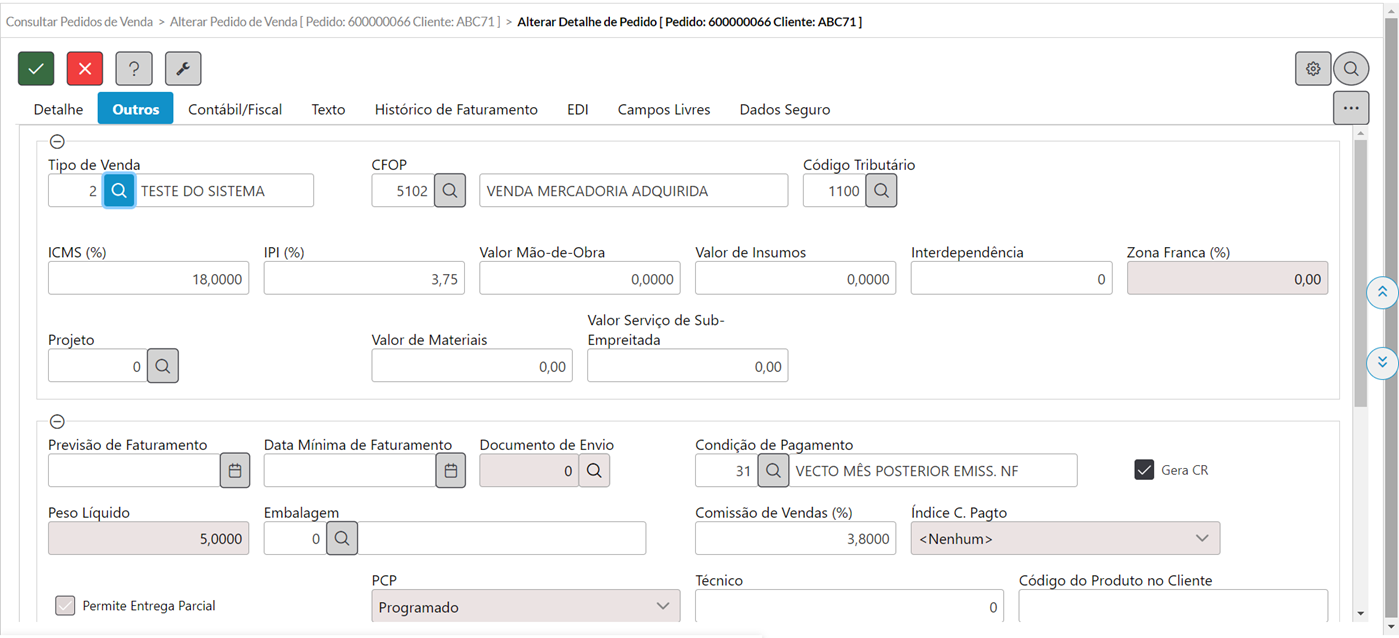The height and width of the screenshot is (638, 1399).
Task: Click the Comissão de Vendas (%) field
Action: click(796, 538)
